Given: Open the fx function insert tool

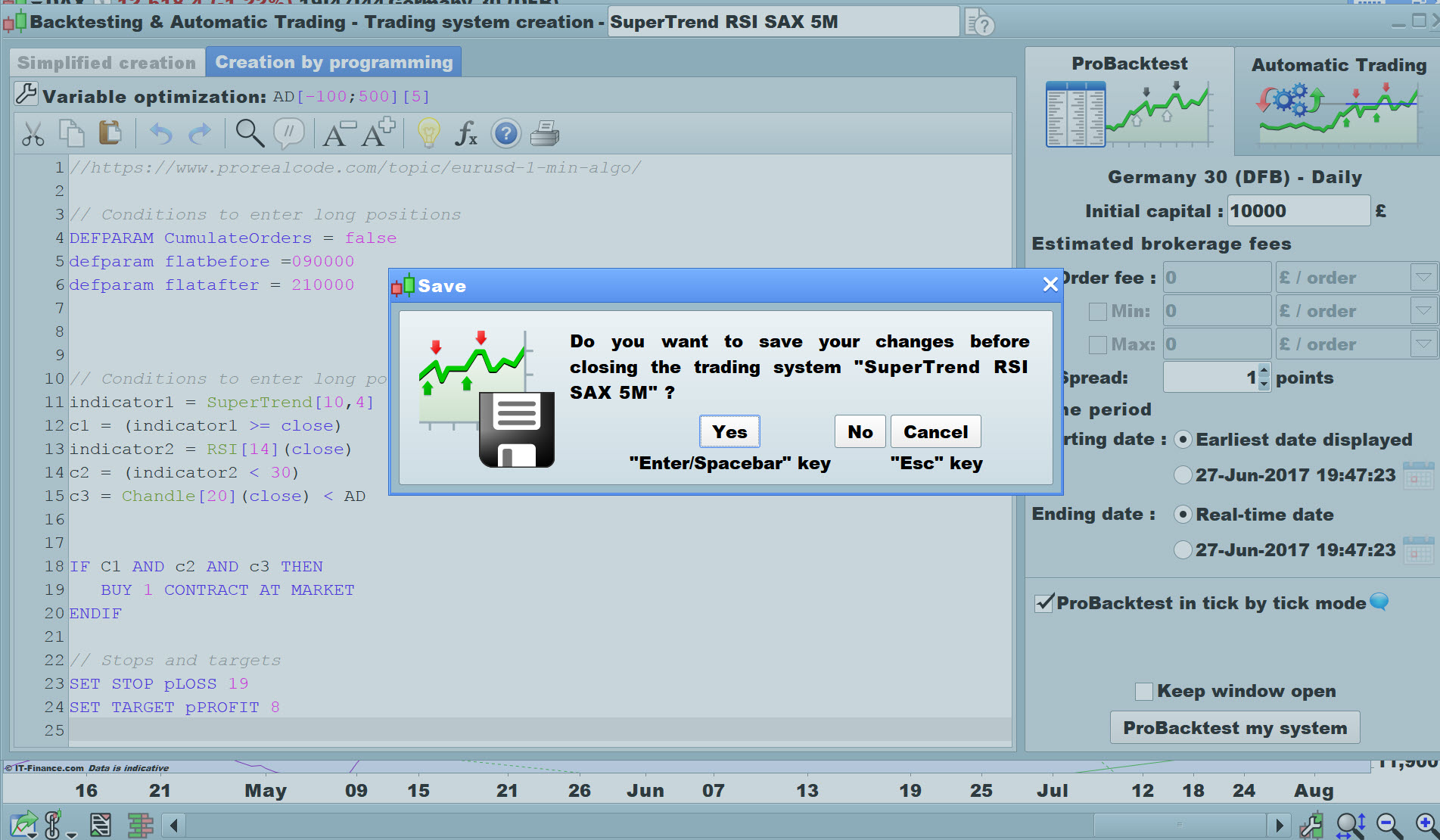Looking at the screenshot, I should (465, 134).
